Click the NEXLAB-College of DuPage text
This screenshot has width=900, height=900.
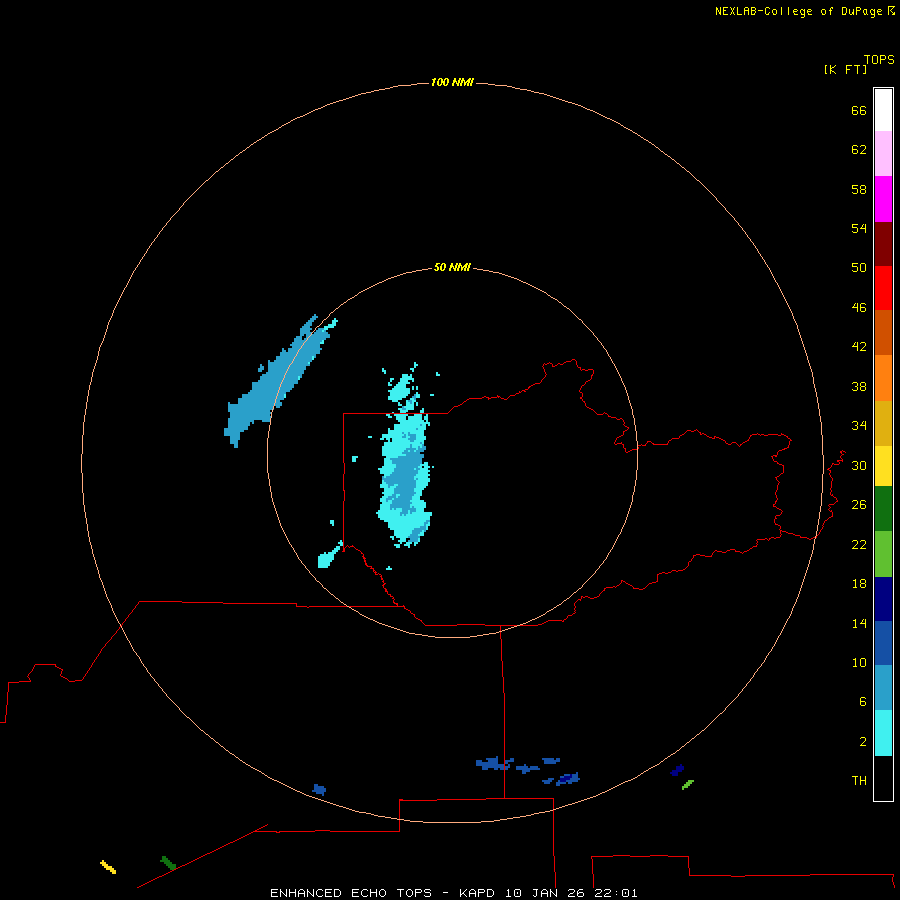pos(798,11)
